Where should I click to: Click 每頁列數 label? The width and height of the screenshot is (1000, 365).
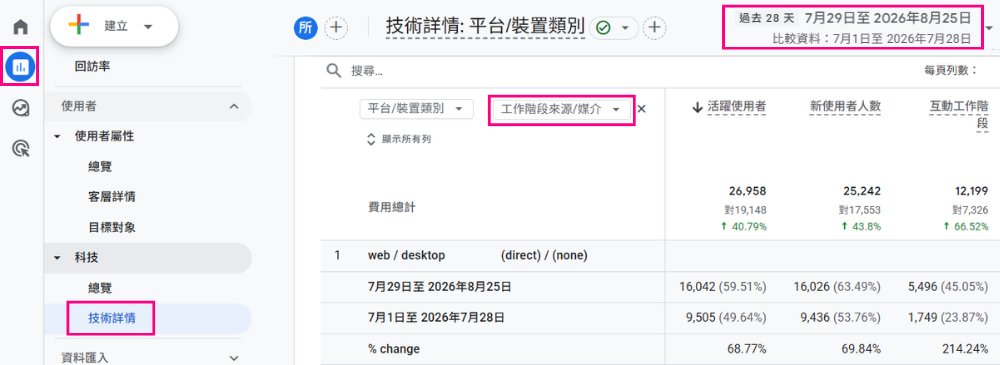(x=950, y=70)
